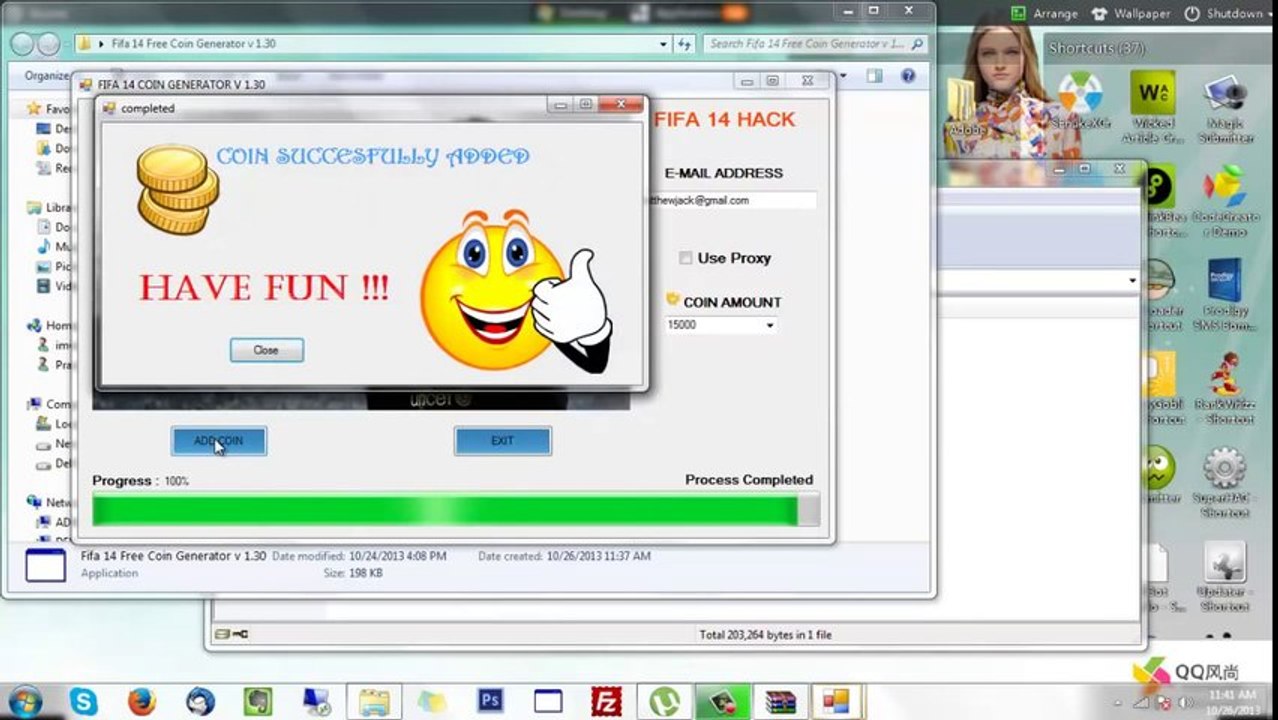Open Skype from the taskbar

pyautogui.click(x=83, y=702)
